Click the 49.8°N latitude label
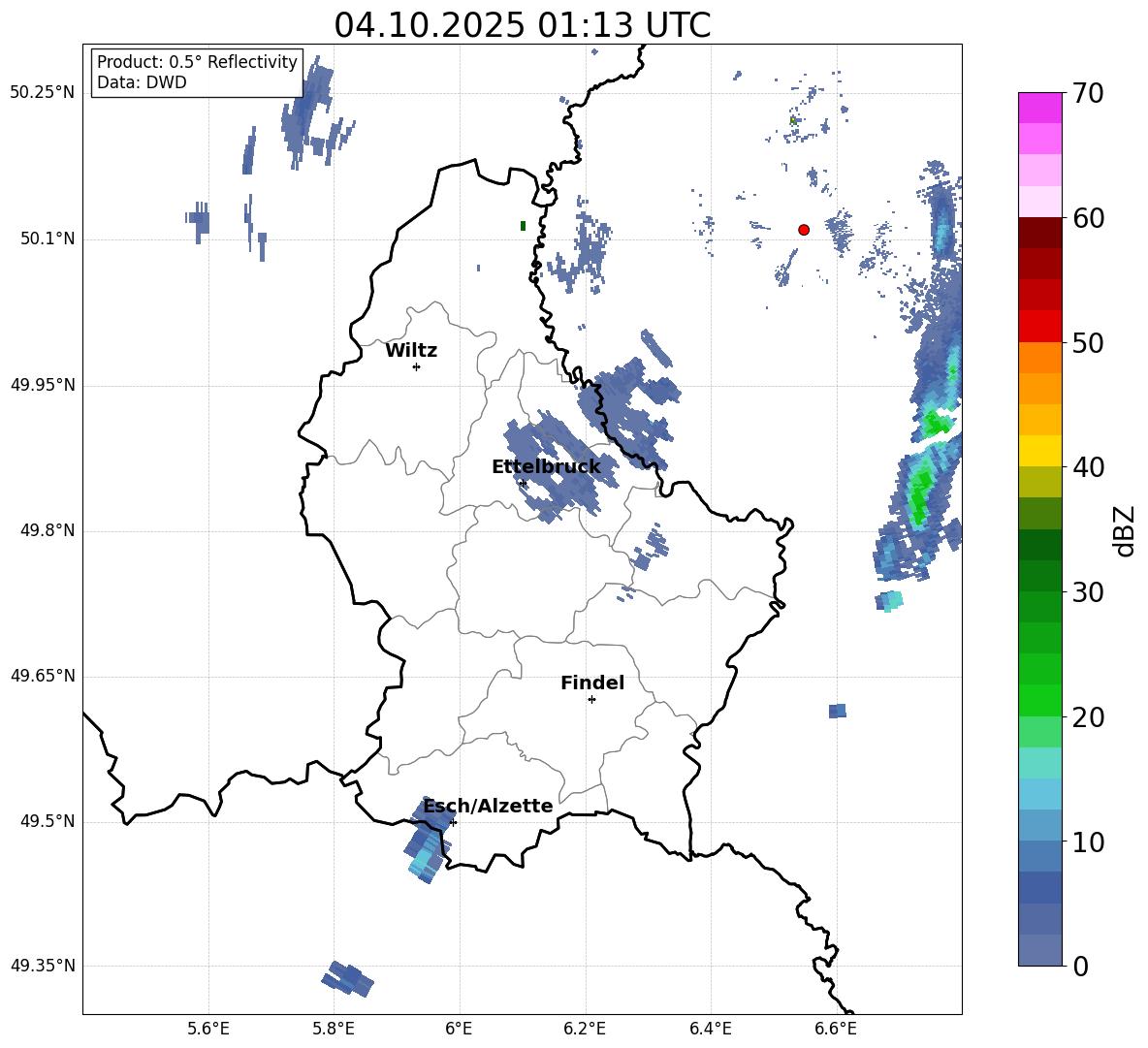Viewport: 1148px width, 1048px height. pos(48,530)
